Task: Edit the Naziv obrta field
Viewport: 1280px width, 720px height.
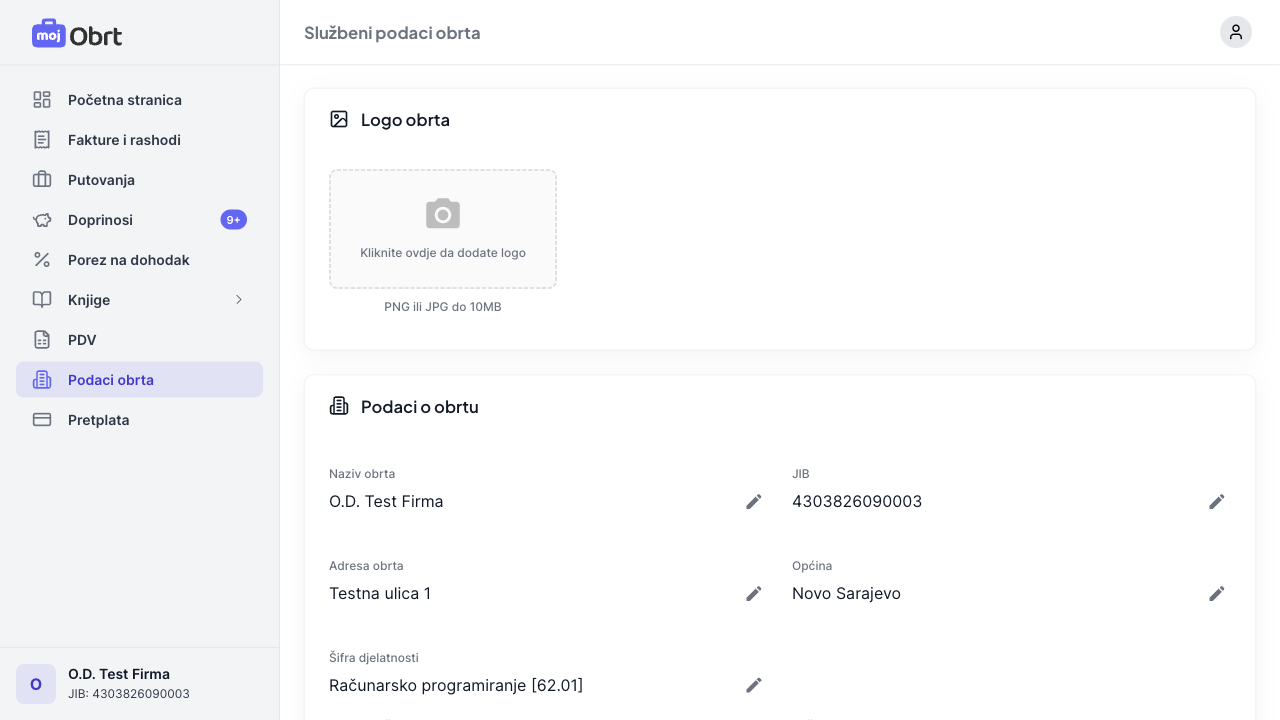Action: click(x=754, y=502)
